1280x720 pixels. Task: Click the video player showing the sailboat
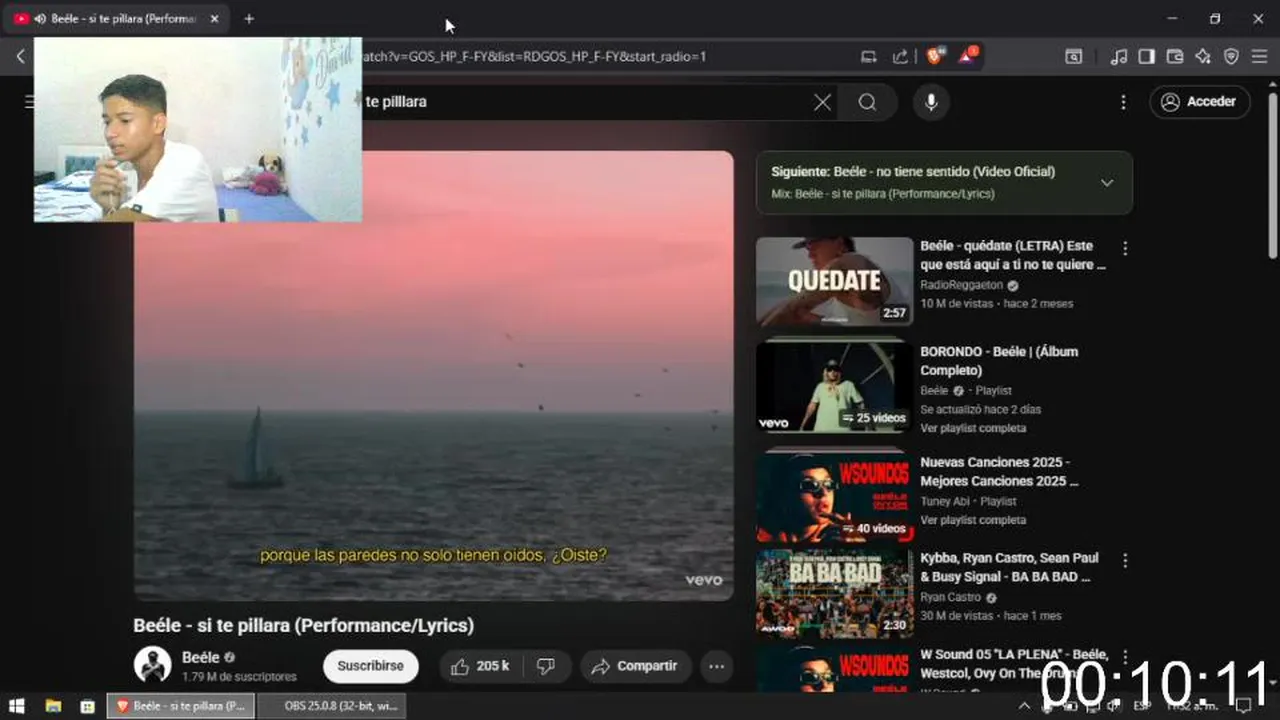click(434, 376)
